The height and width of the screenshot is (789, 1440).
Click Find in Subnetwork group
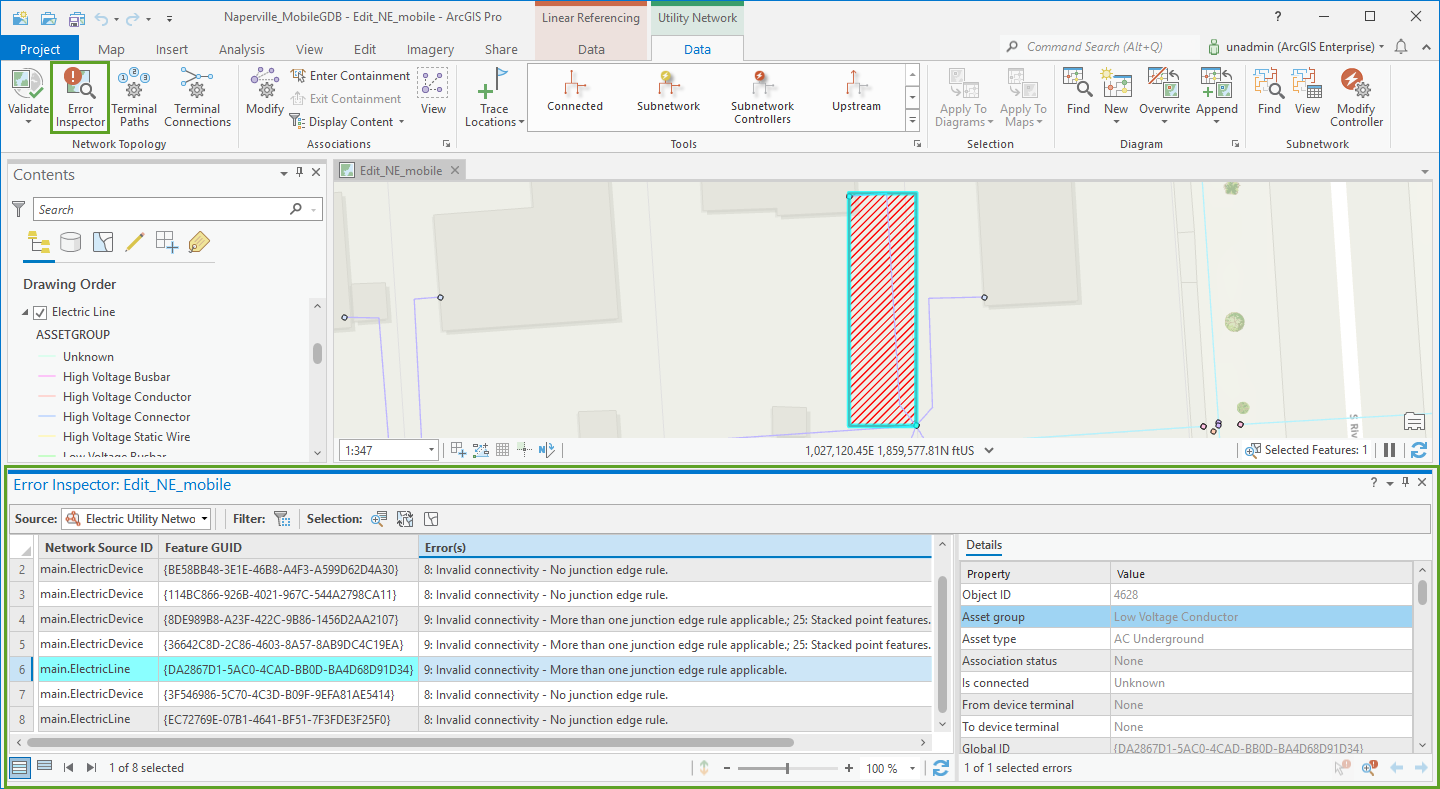point(1269,92)
